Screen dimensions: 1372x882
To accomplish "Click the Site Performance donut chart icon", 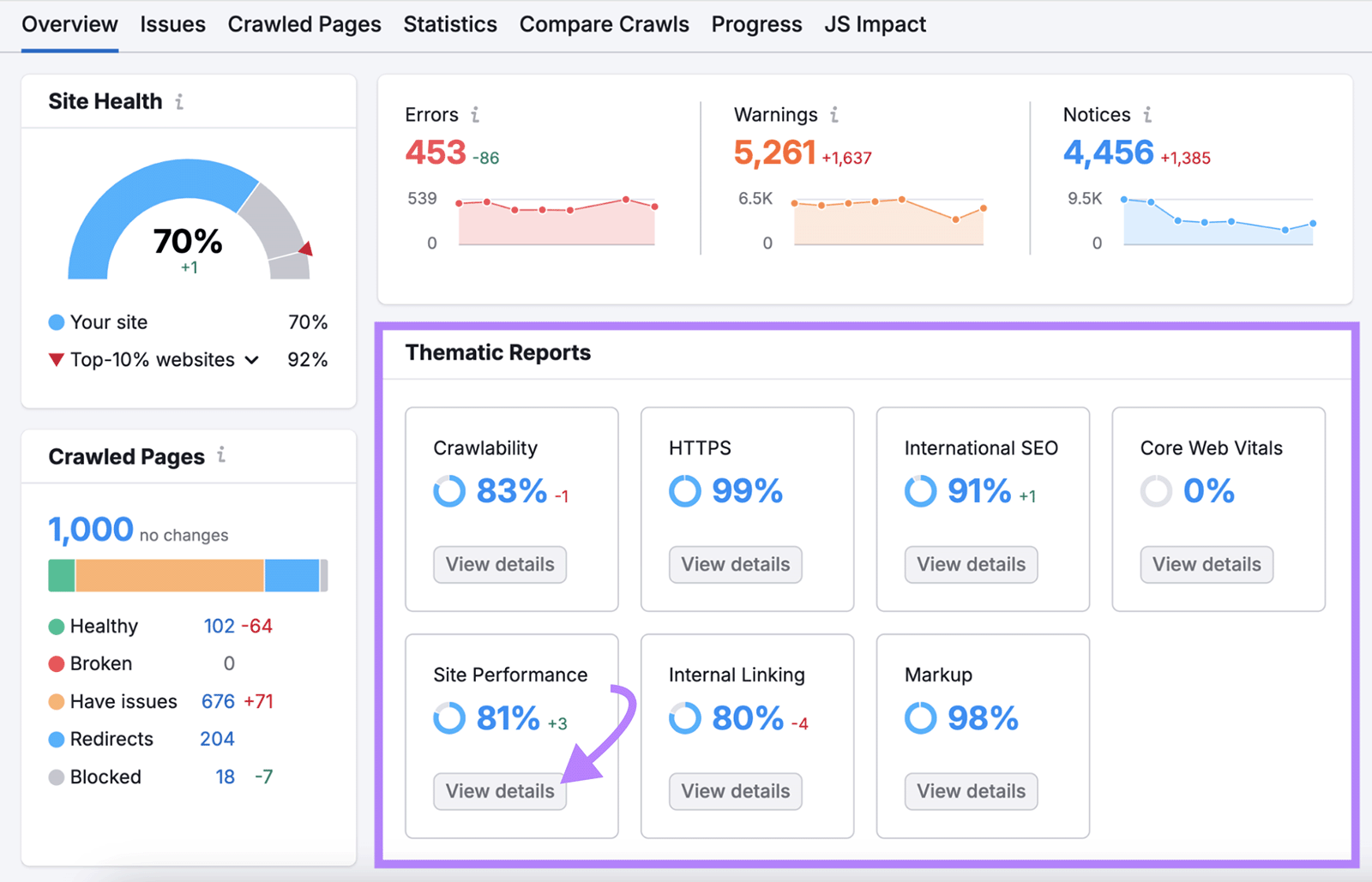I will [449, 718].
